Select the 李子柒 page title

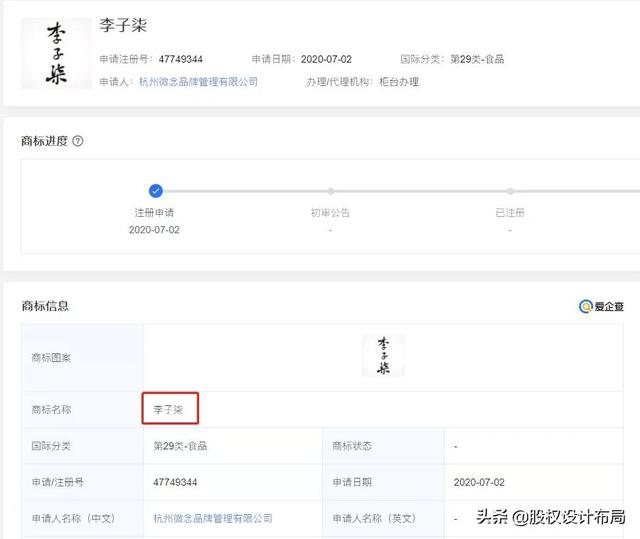click(x=123, y=25)
